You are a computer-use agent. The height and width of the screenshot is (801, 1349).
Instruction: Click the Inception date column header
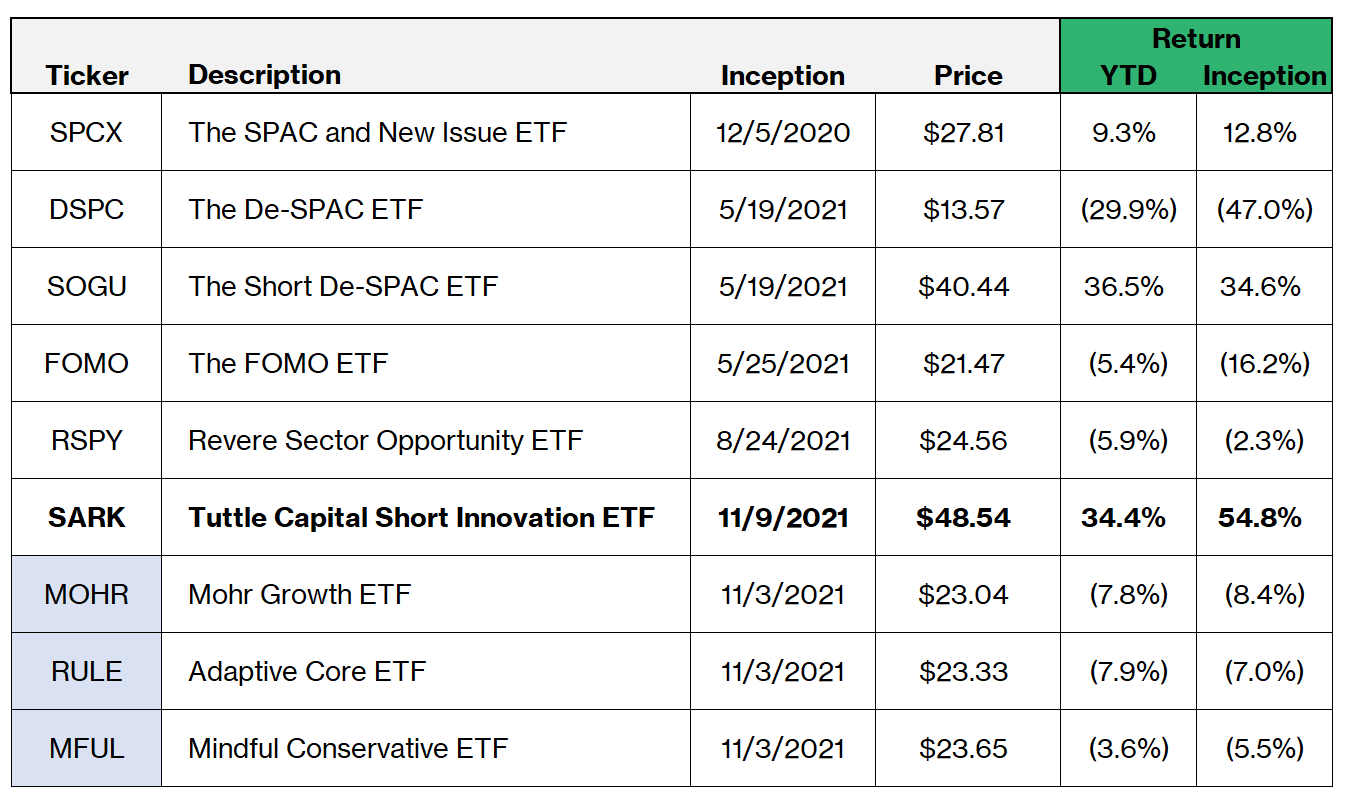[x=782, y=76]
